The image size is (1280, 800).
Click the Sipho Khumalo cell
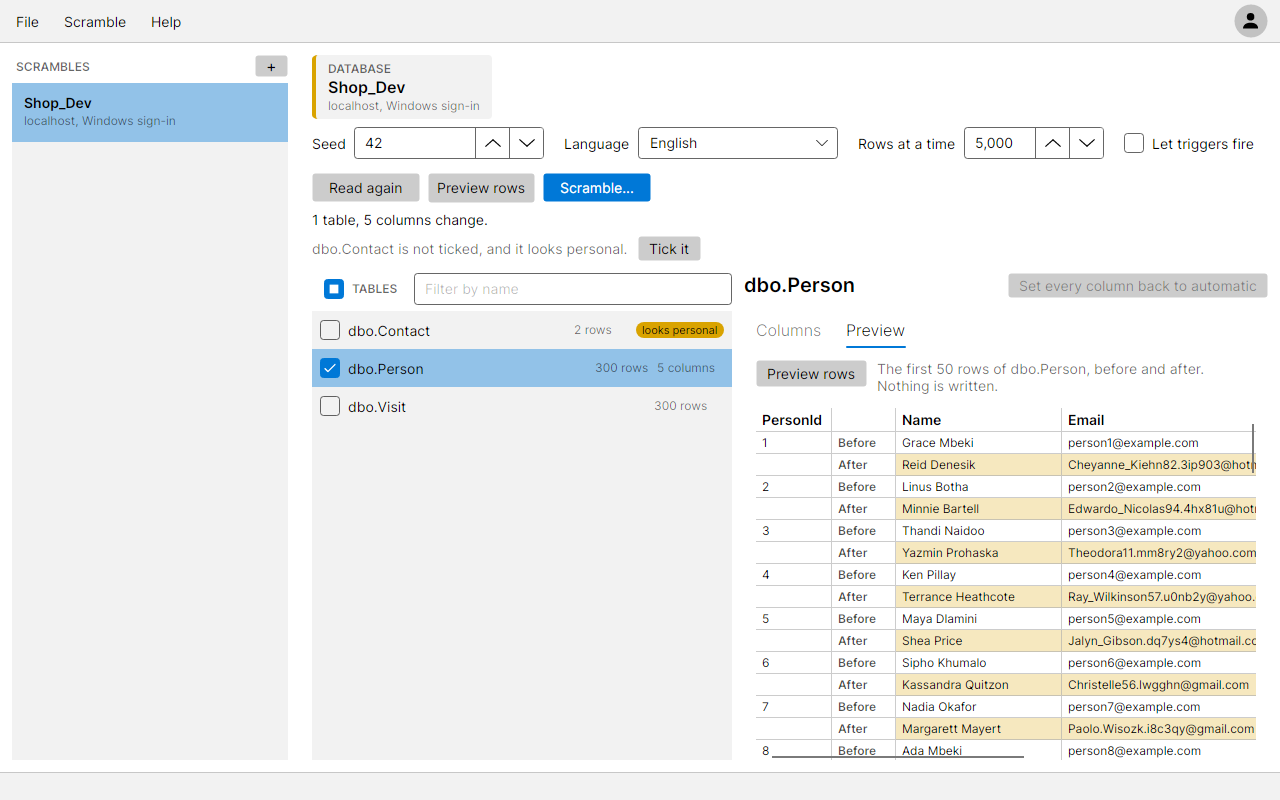coord(978,663)
